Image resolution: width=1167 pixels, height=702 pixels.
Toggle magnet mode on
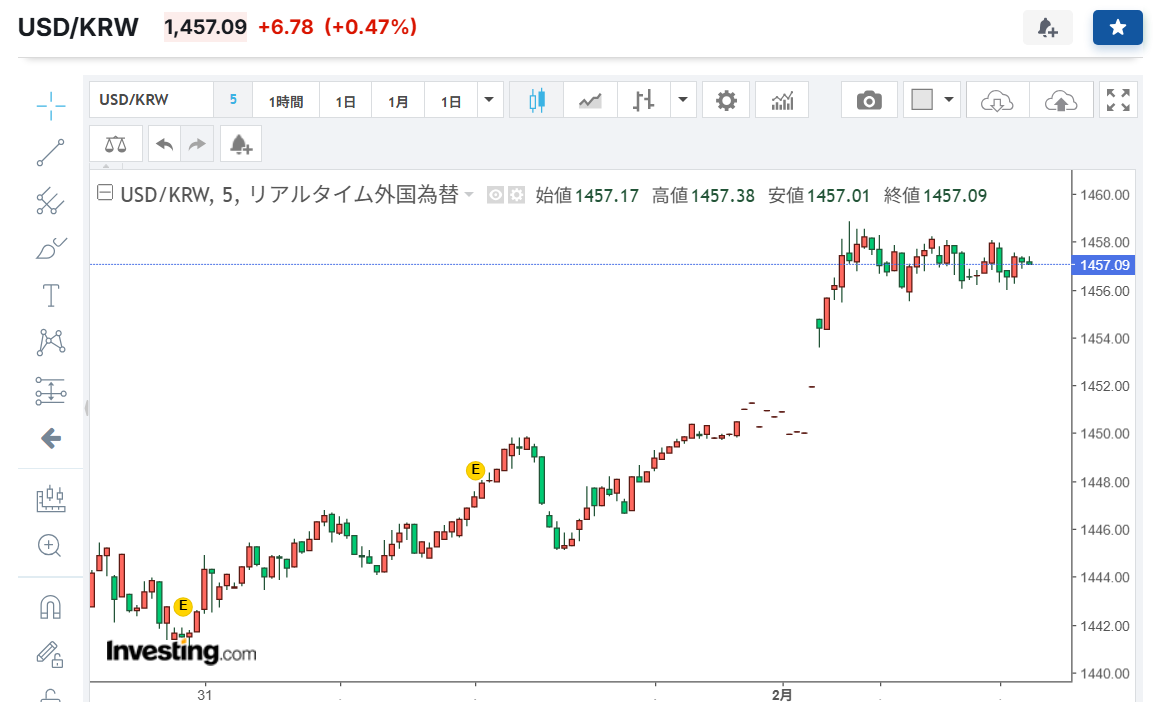[x=50, y=607]
